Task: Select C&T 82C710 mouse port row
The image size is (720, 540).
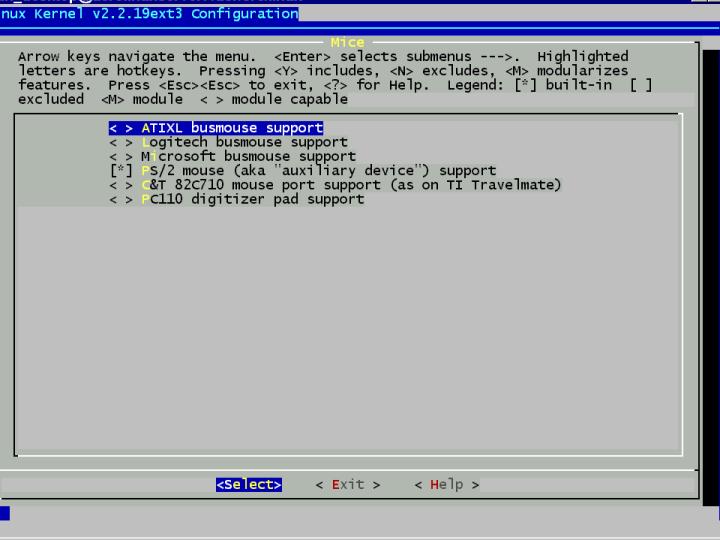Action: [335, 185]
